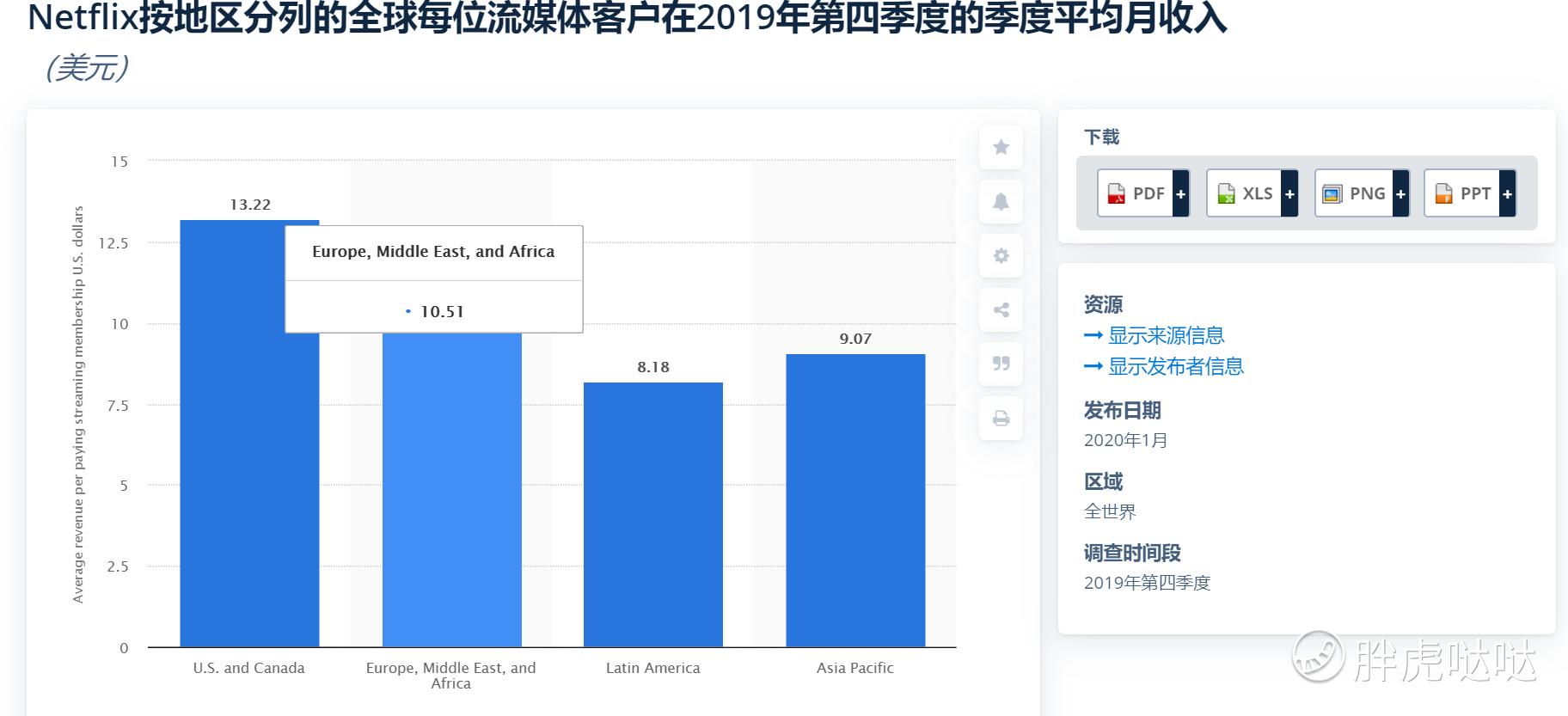
Task: Open chart settings gear icon
Action: click(1001, 256)
